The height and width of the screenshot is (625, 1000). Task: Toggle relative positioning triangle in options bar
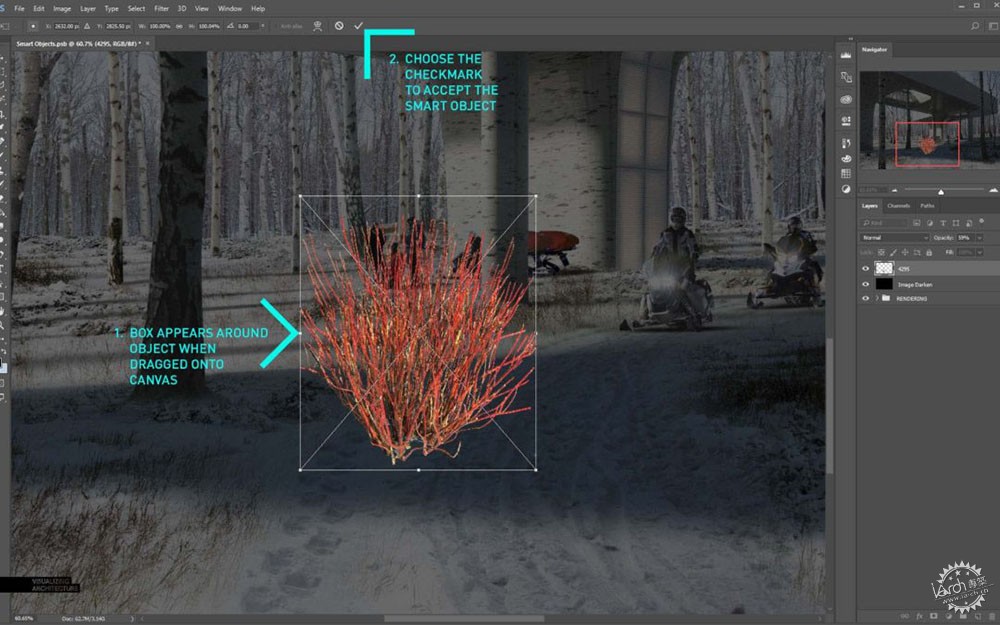click(x=87, y=26)
